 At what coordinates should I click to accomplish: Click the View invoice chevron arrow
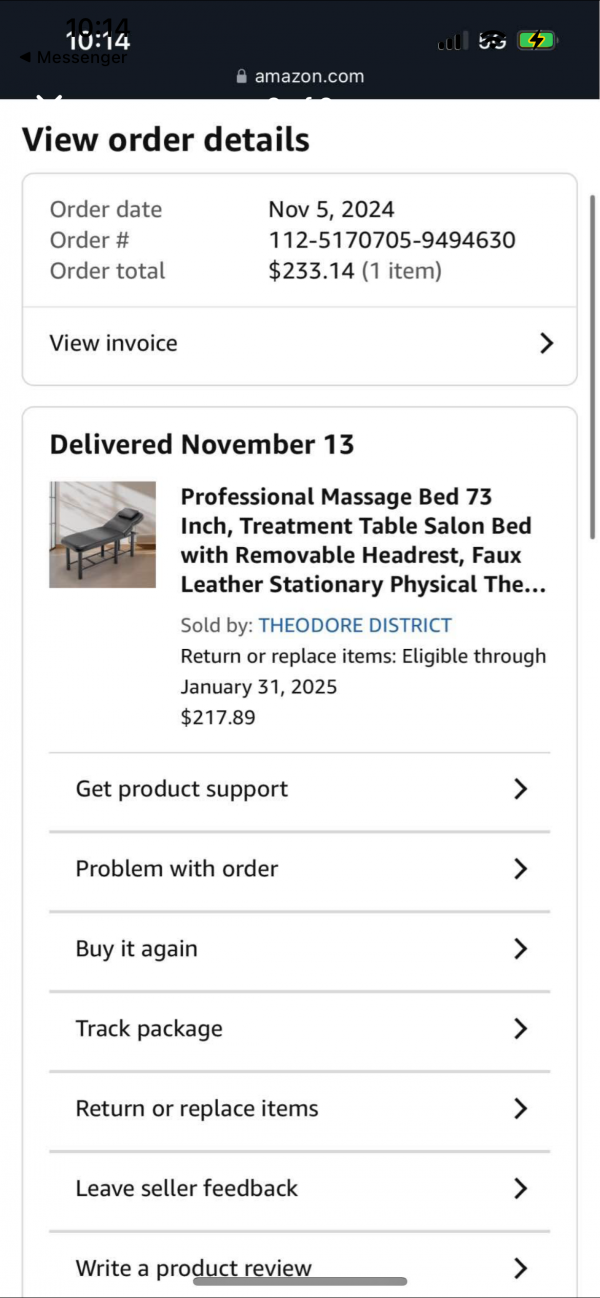pyautogui.click(x=546, y=344)
